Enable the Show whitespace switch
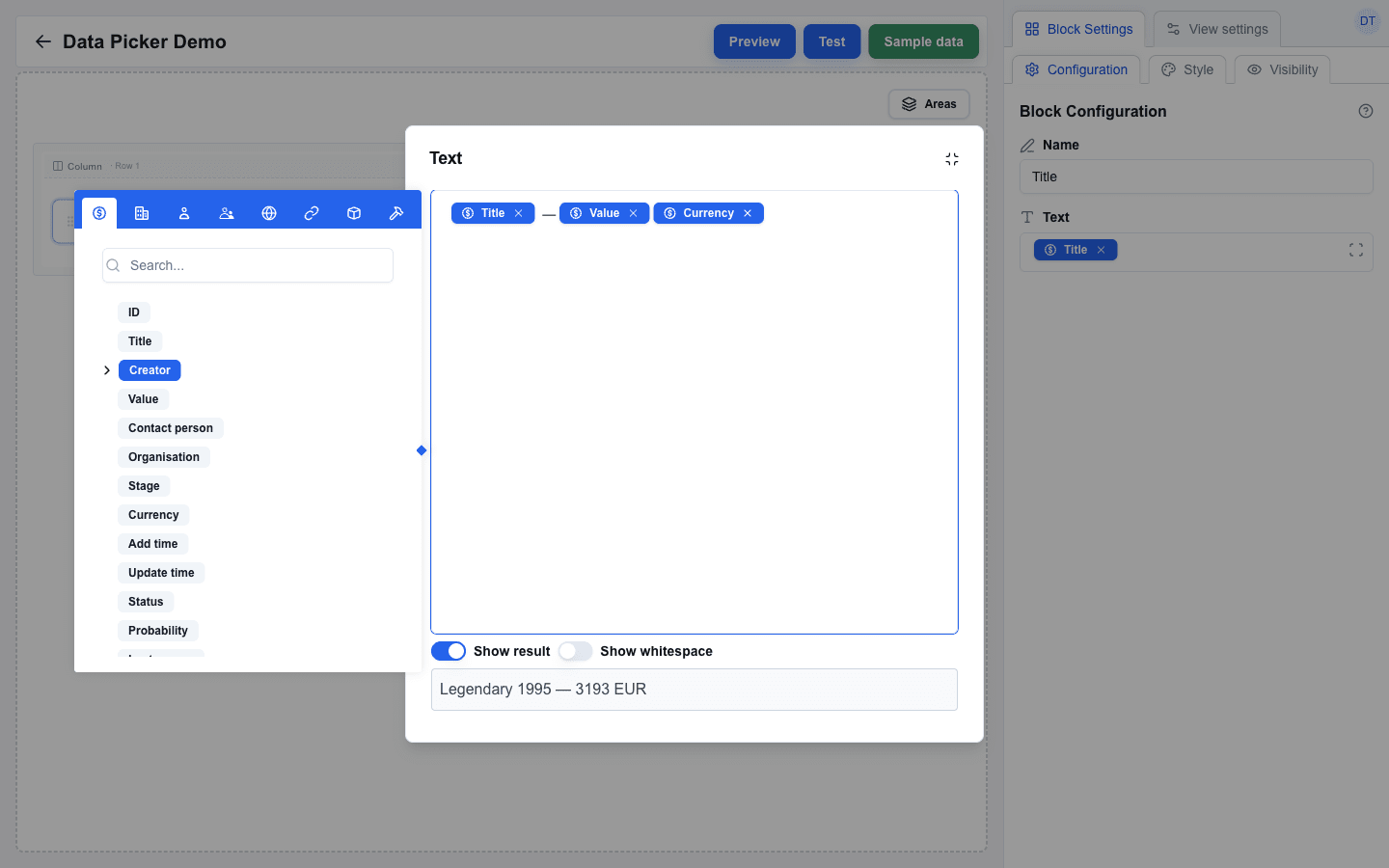Image resolution: width=1389 pixels, height=868 pixels. 575,651
